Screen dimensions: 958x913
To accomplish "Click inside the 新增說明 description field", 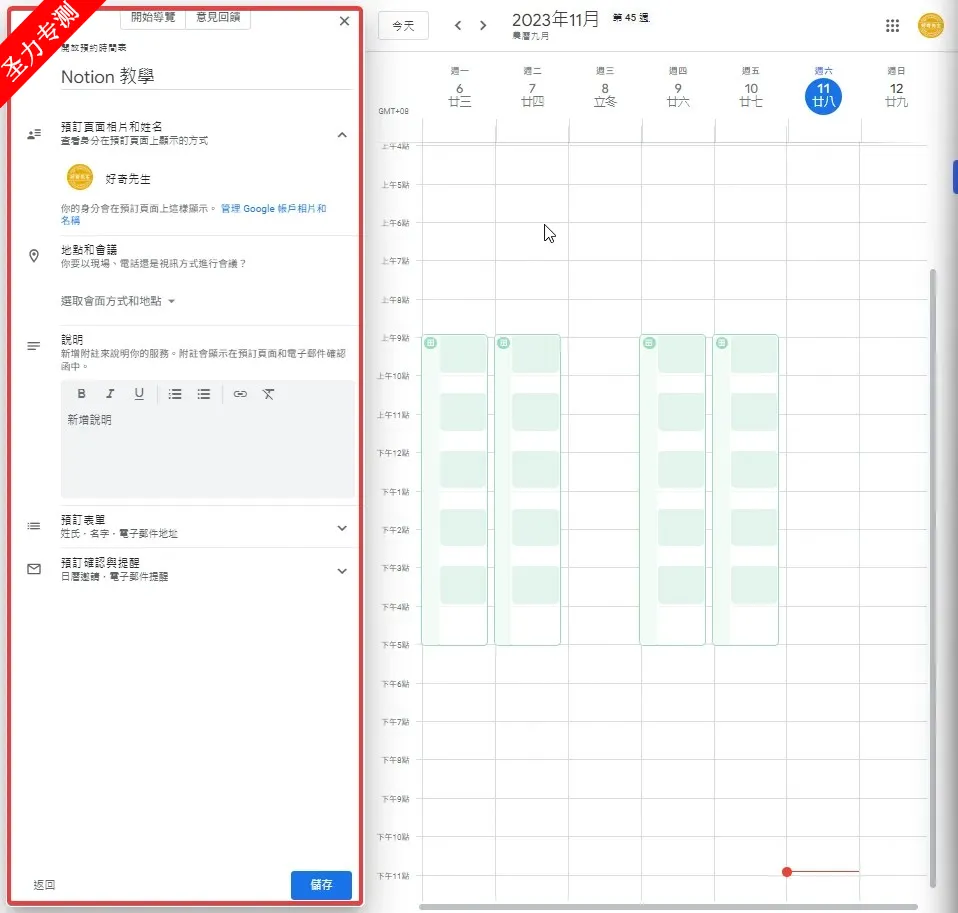I will coord(200,440).
